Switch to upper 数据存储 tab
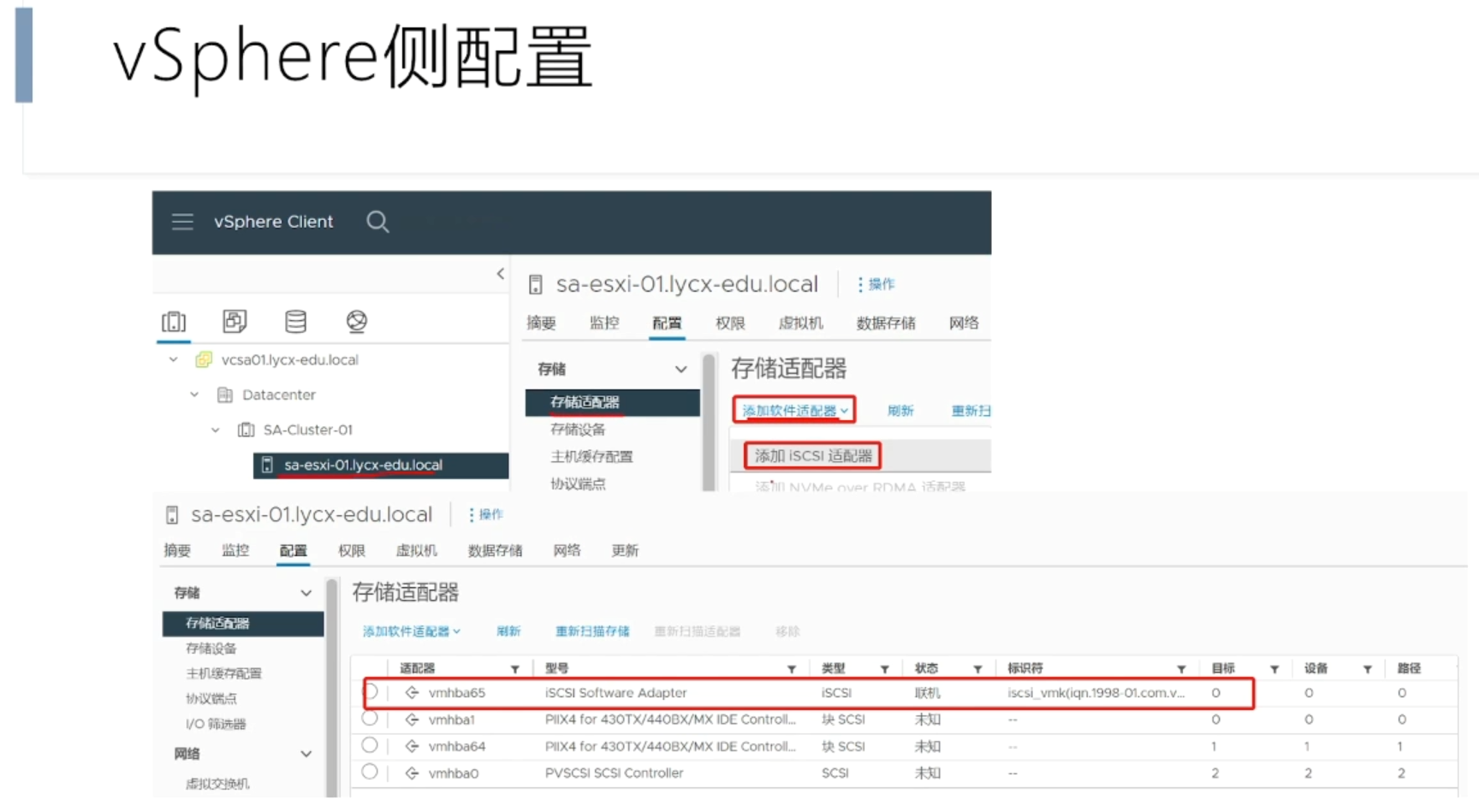Image resolution: width=1479 pixels, height=812 pixels. 886,323
